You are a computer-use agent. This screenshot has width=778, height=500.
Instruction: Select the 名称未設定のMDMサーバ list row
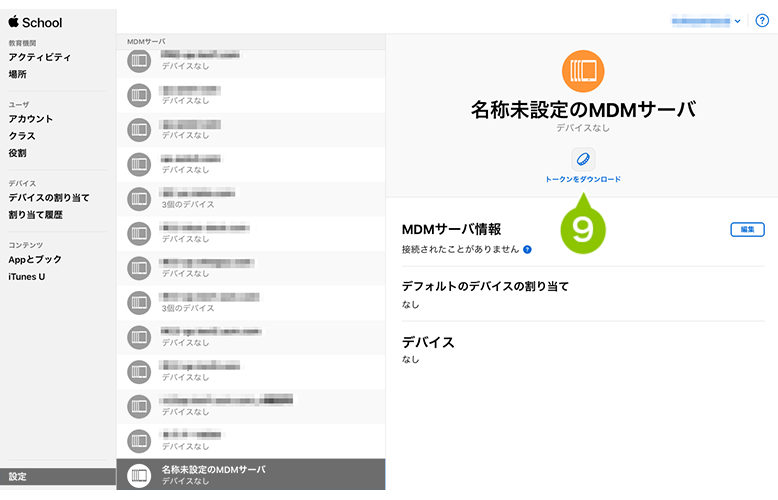[251, 474]
